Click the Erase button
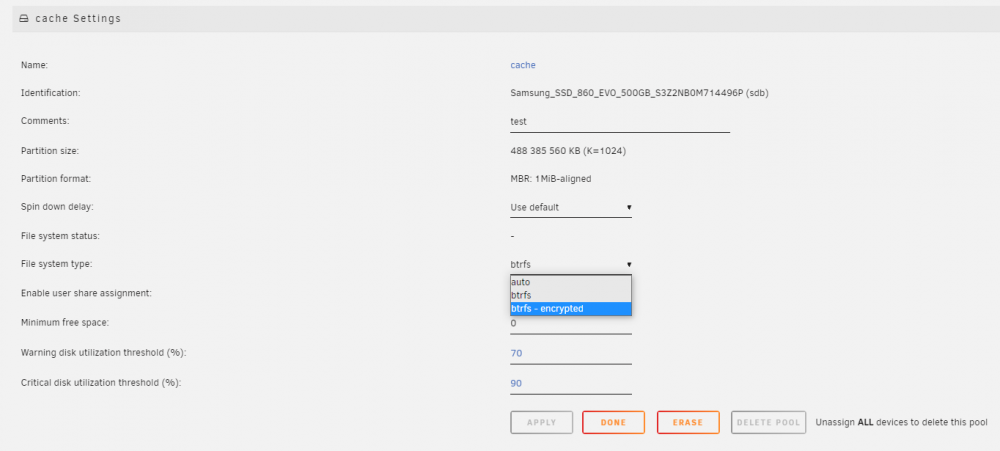This screenshot has width=1000, height=451. (x=688, y=422)
